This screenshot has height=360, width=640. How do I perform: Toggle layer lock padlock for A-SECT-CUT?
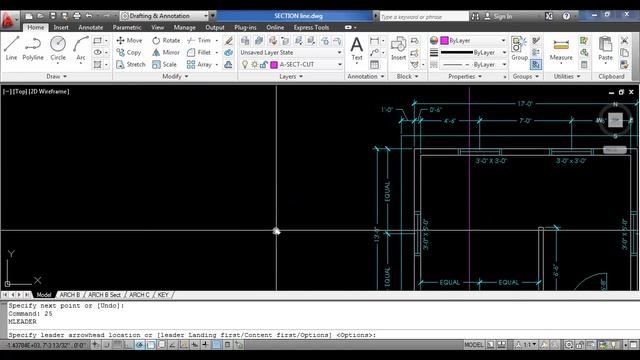tap(264, 64)
